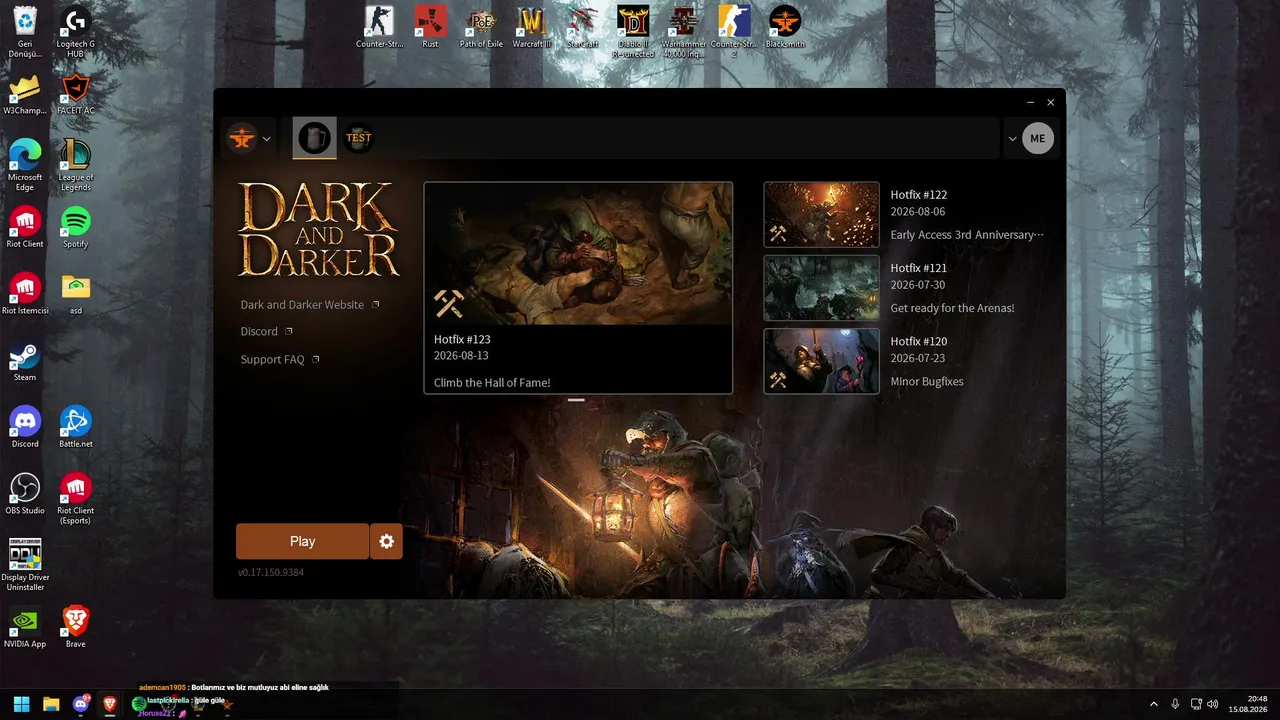Viewport: 1280px width, 720px height.
Task: Open the Blacksmith launcher logo menu
Action: pyautogui.click(x=241, y=138)
